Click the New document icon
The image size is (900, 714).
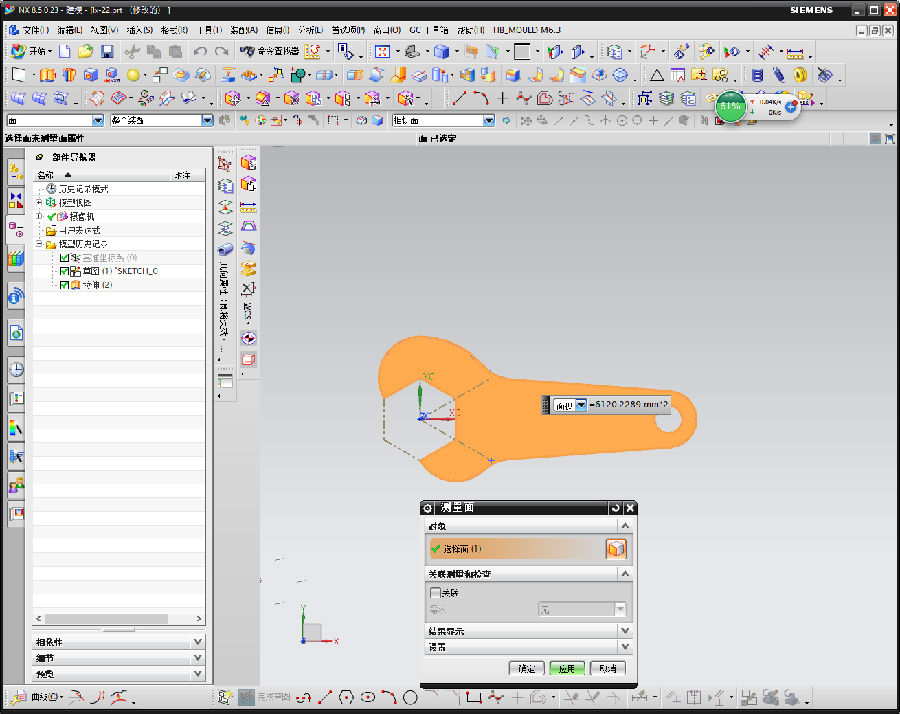pyautogui.click(x=65, y=51)
